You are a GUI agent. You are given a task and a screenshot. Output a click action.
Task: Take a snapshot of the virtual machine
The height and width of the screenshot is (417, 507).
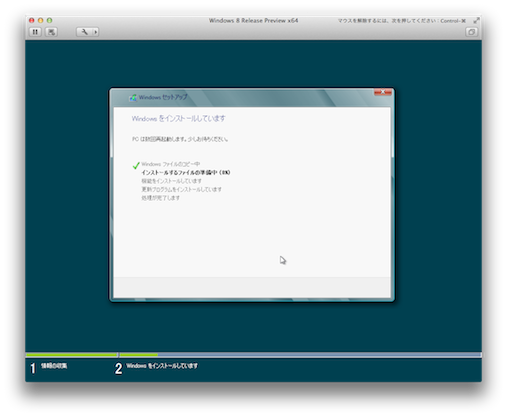click(x=51, y=32)
